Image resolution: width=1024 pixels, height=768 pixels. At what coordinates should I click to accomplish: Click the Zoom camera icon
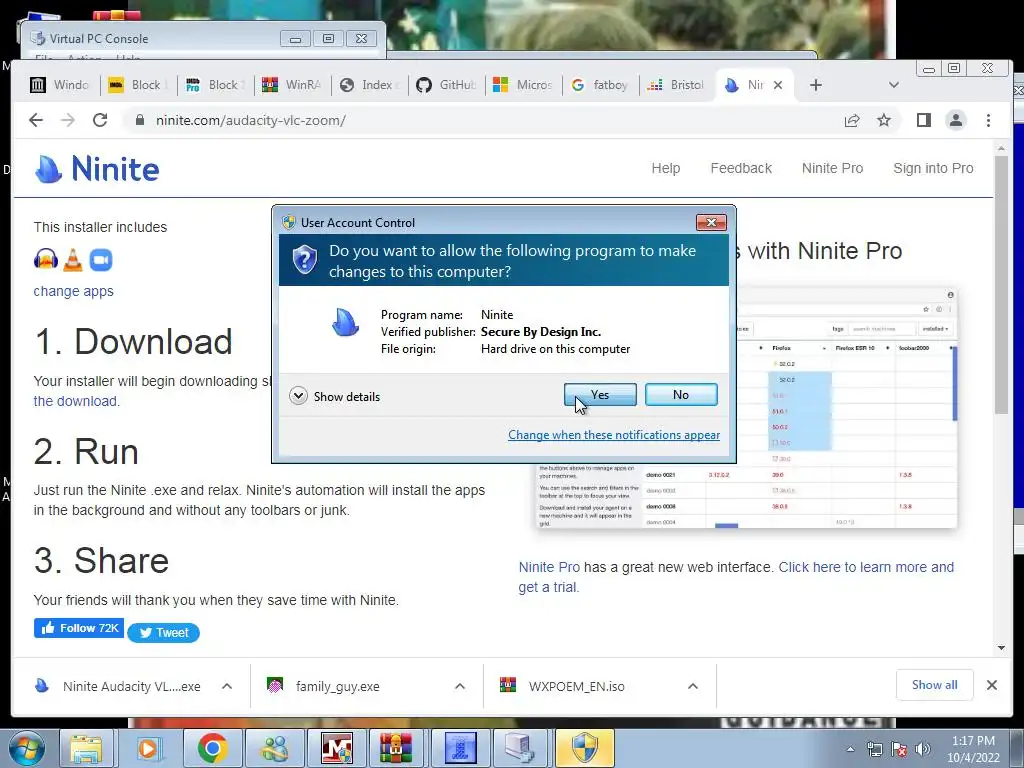[x=101, y=260]
